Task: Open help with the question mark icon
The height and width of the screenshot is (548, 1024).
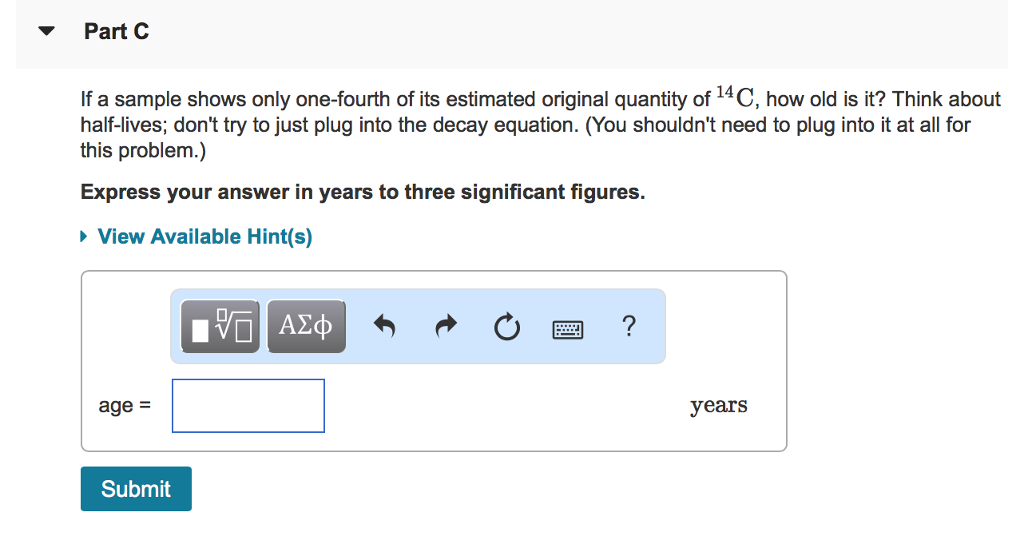Action: [x=629, y=325]
